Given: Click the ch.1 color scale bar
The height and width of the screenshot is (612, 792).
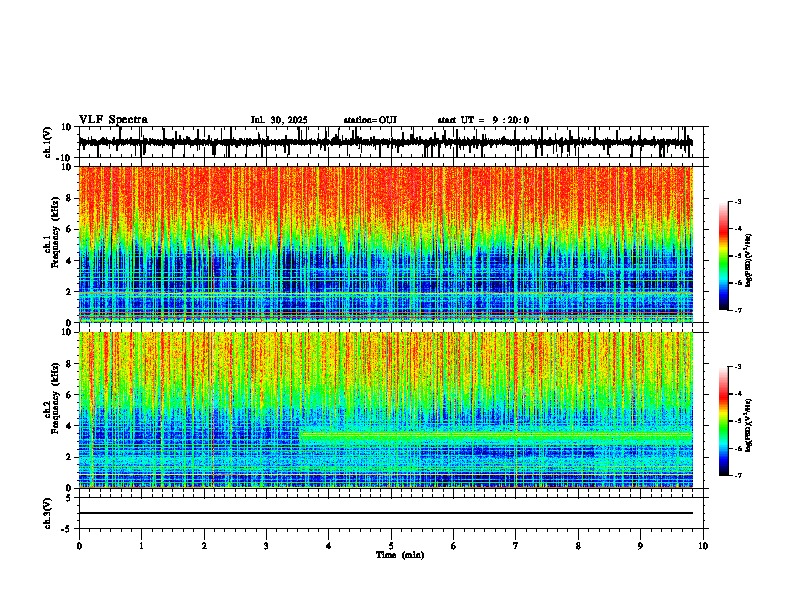Looking at the screenshot, I should (723, 256).
